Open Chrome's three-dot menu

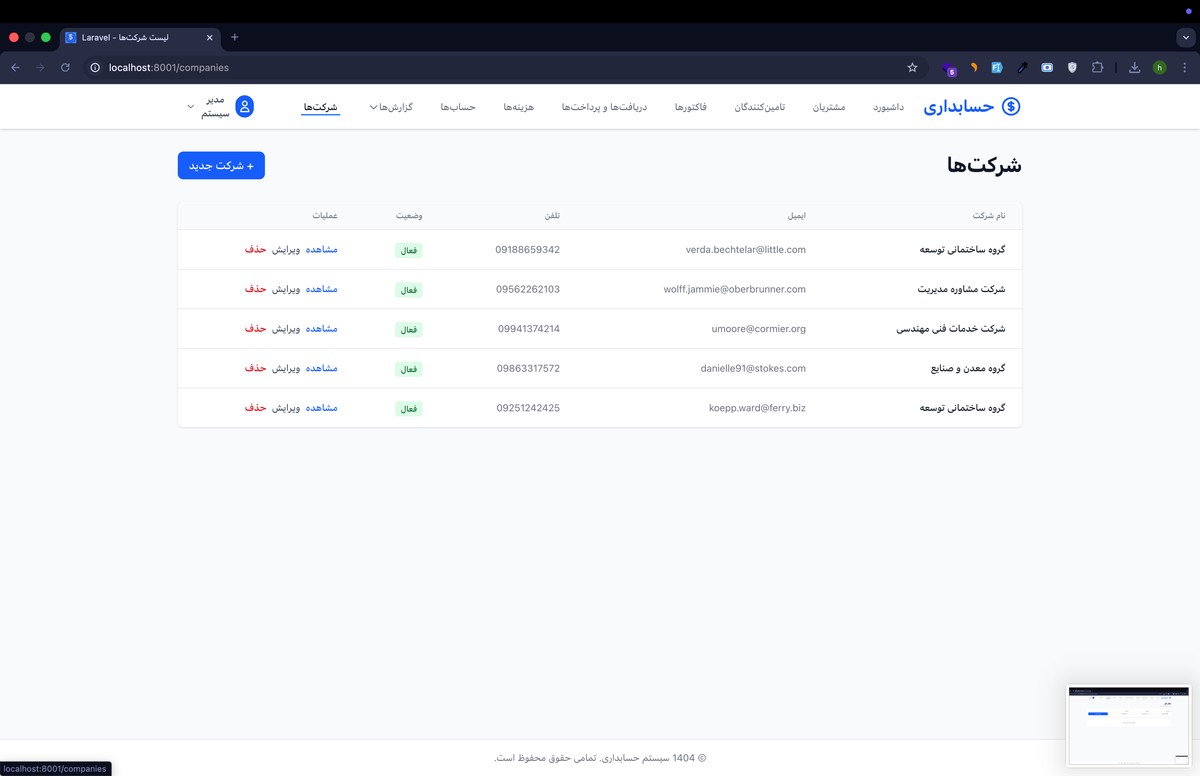1185,68
